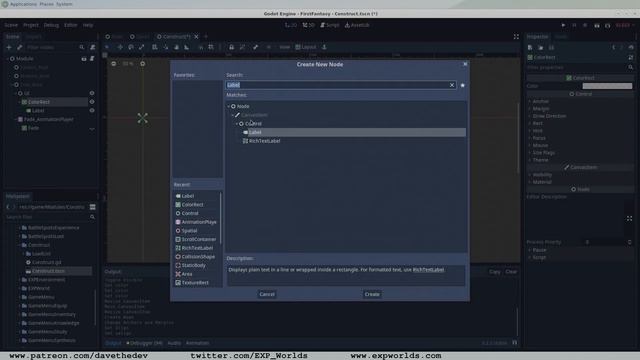Zoom in the viewport with the plus icon
Viewport: 640px width, 360px height.
[142, 64]
